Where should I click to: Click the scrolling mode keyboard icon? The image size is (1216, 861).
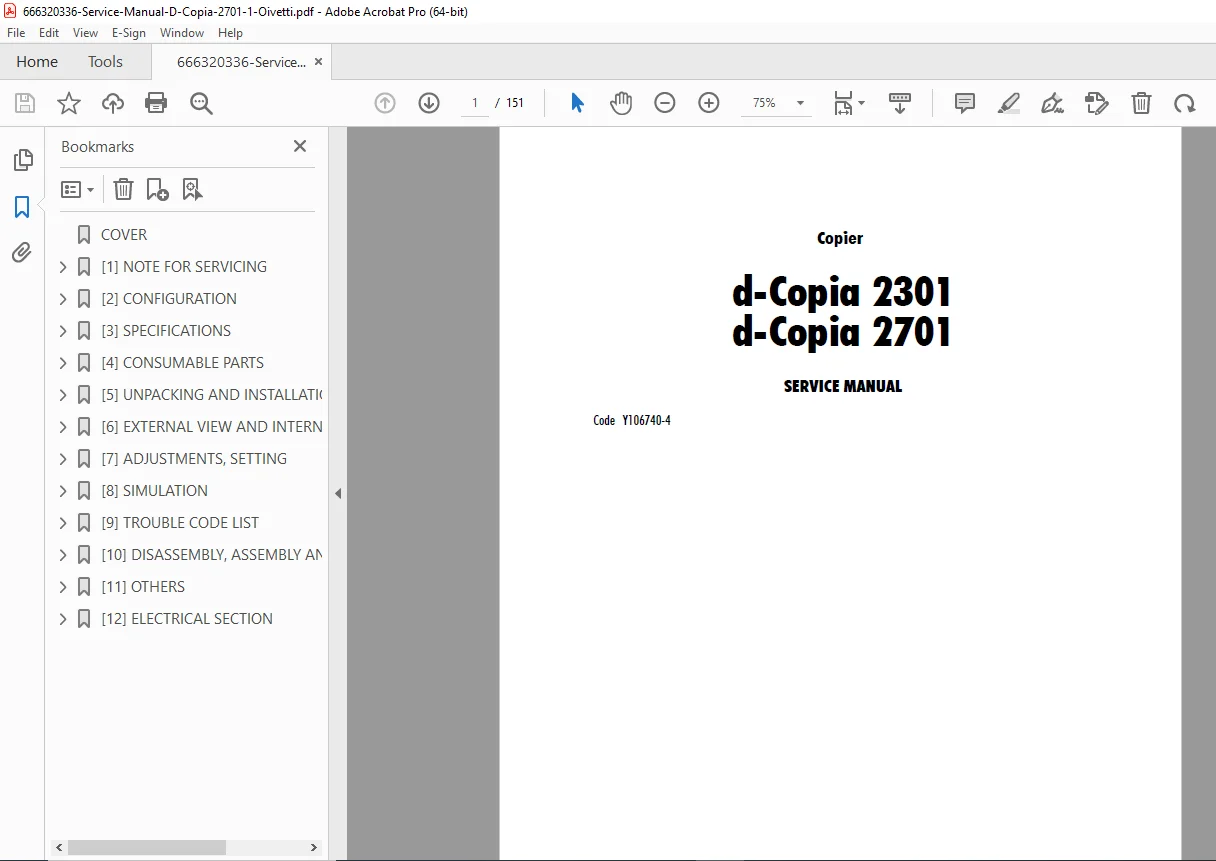pos(900,103)
